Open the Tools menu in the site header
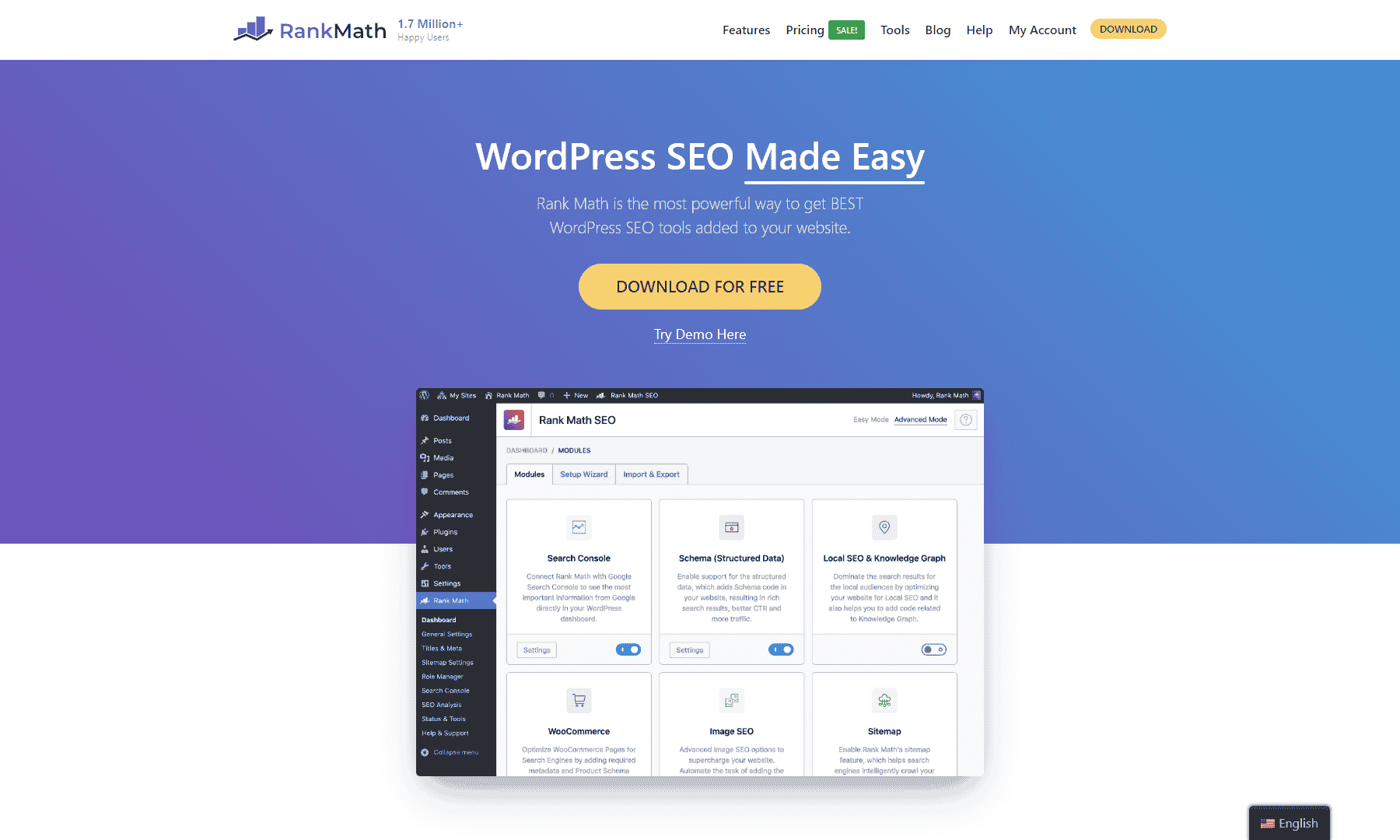 (895, 30)
